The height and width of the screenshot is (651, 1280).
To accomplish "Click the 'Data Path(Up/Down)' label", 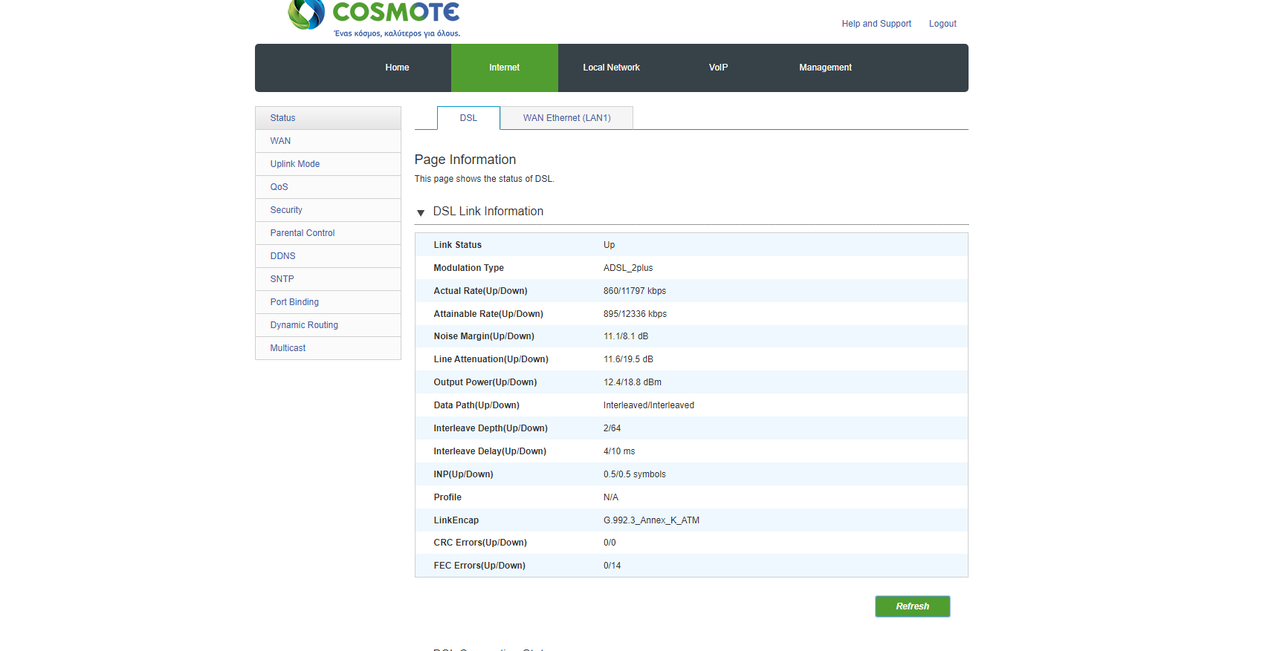I will click(x=476, y=405).
